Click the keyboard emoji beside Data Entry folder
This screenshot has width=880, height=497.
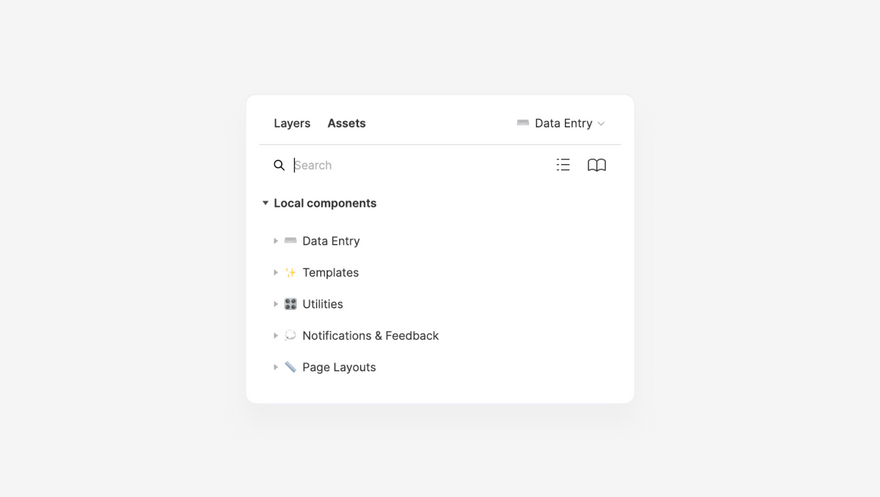point(290,241)
